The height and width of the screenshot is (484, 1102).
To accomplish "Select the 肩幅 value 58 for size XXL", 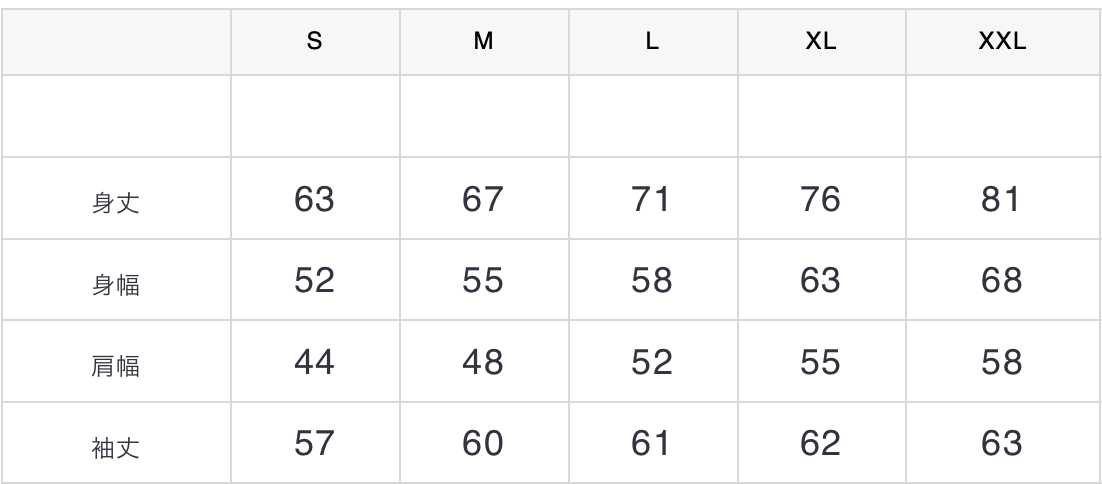I will coord(1001,362).
